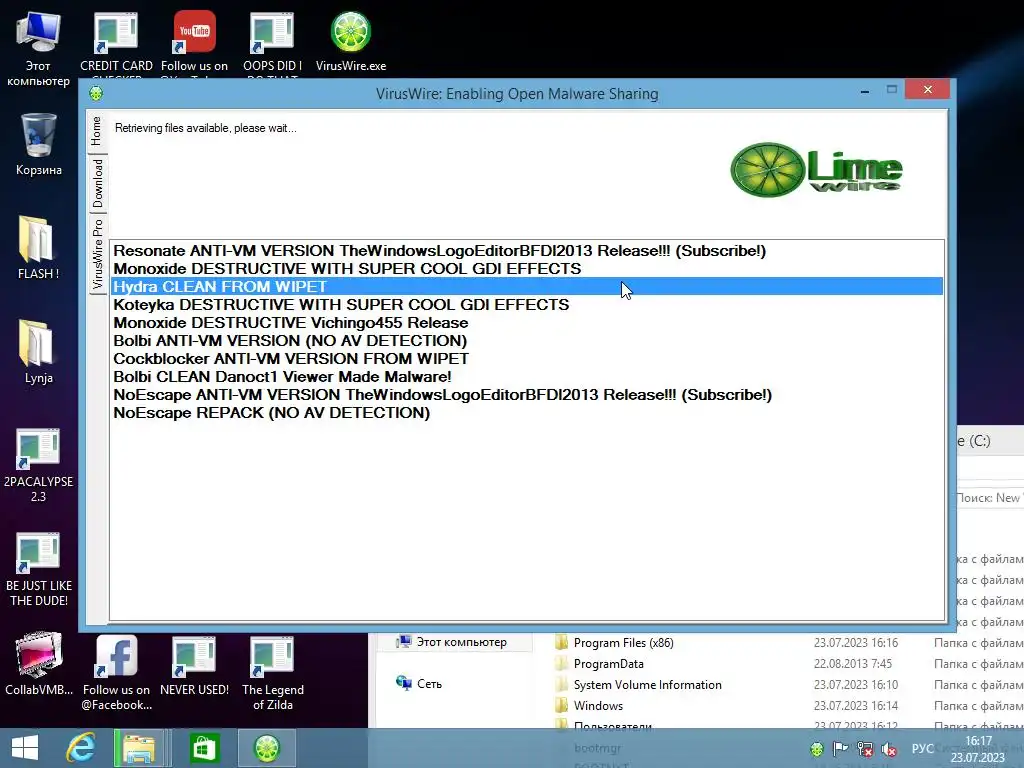1024x768 pixels.
Task: Open the BE JUST LIKE THE DUDE! shortcut
Action: pyautogui.click(x=39, y=569)
